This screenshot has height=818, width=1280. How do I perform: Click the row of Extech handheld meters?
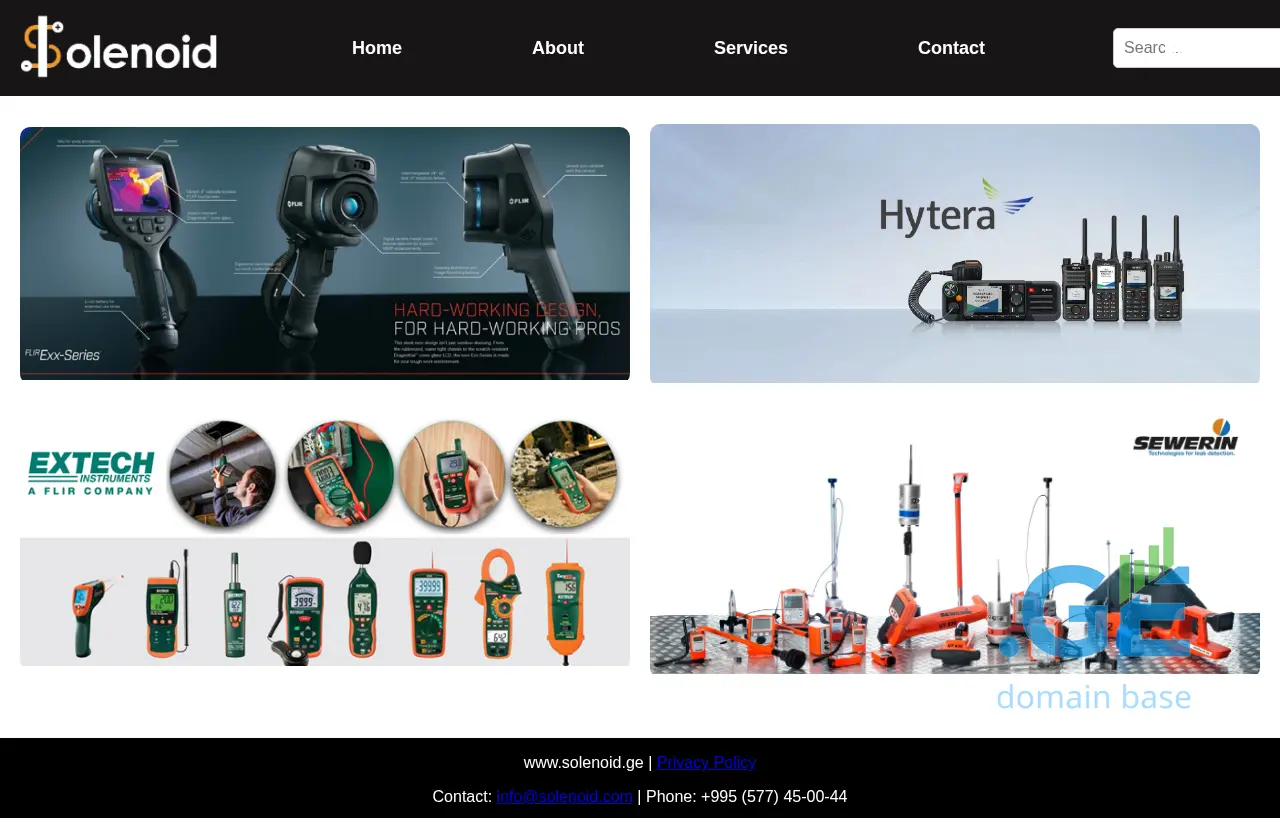(325, 605)
